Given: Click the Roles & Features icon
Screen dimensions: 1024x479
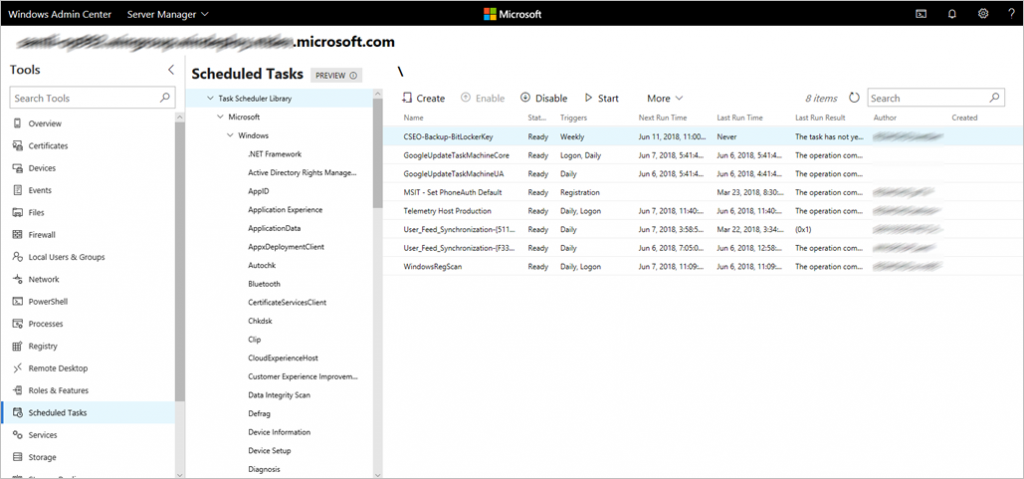Looking at the screenshot, I should point(17,390).
